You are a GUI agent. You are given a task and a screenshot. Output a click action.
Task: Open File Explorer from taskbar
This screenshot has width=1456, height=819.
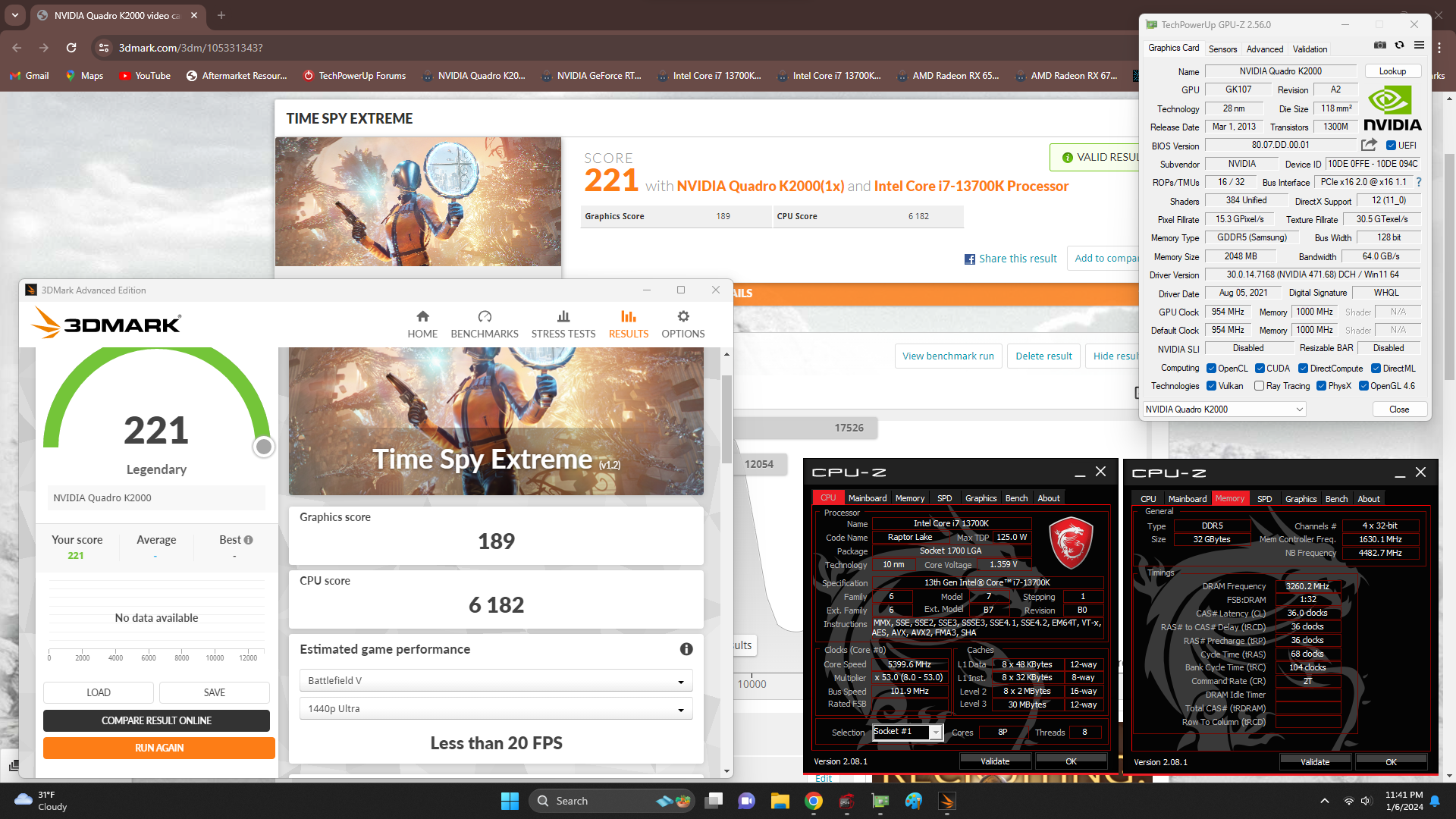[x=780, y=801]
